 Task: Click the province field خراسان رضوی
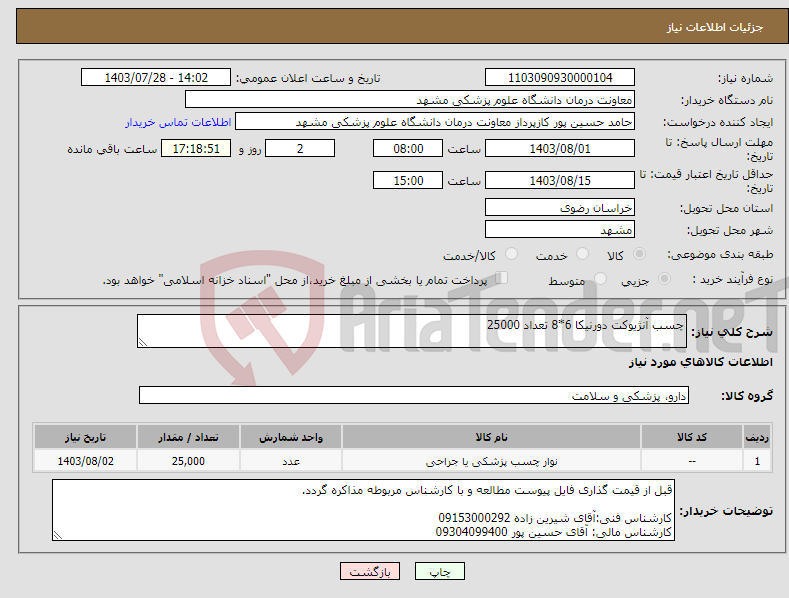[560, 207]
